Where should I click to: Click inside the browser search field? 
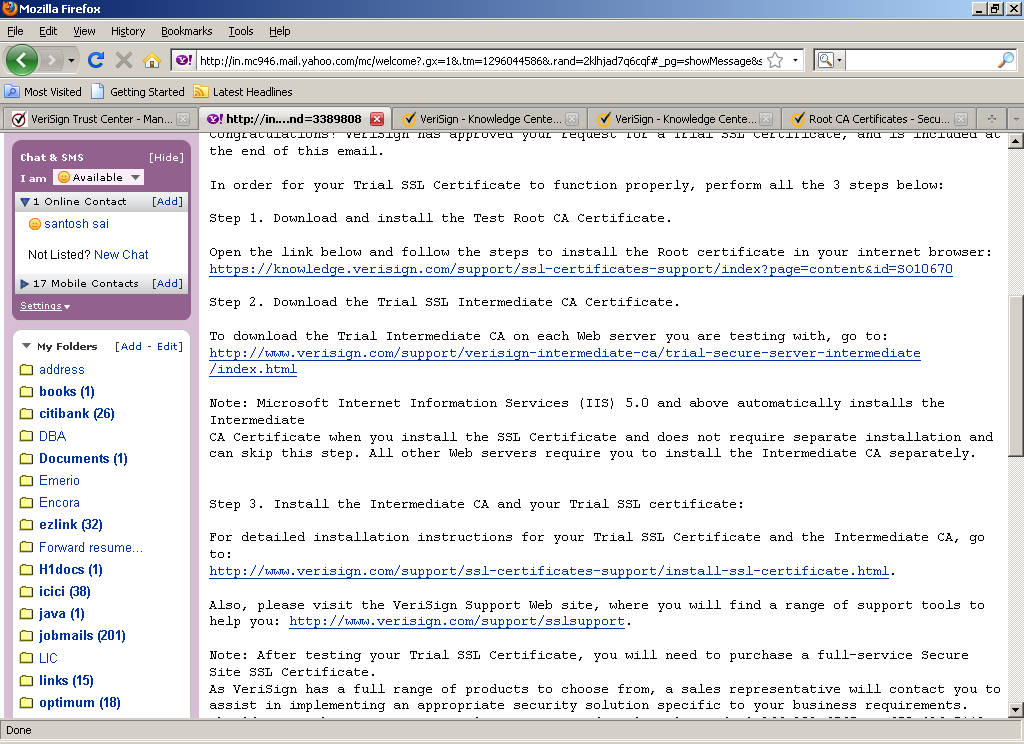pyautogui.click(x=921, y=60)
